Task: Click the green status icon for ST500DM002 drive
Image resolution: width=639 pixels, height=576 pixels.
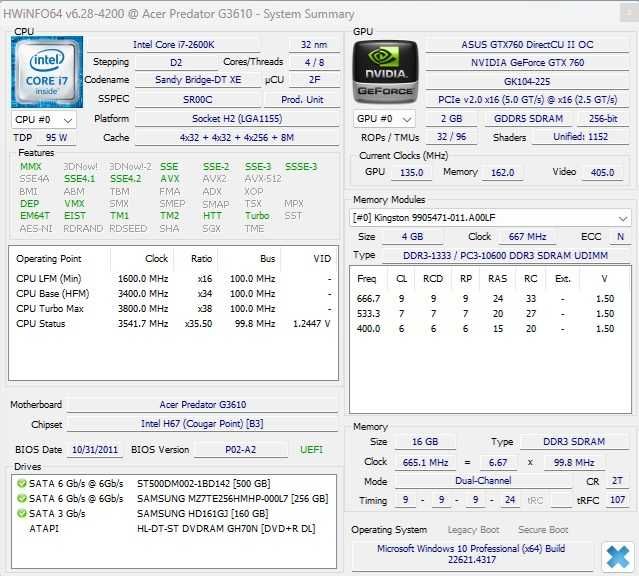Action: (x=22, y=484)
